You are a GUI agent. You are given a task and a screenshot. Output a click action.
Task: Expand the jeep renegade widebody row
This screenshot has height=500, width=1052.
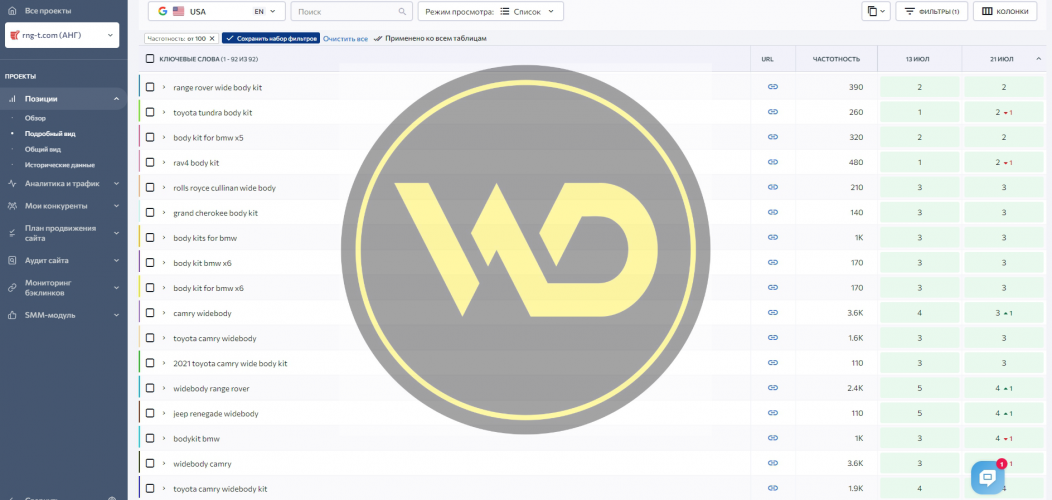point(164,413)
